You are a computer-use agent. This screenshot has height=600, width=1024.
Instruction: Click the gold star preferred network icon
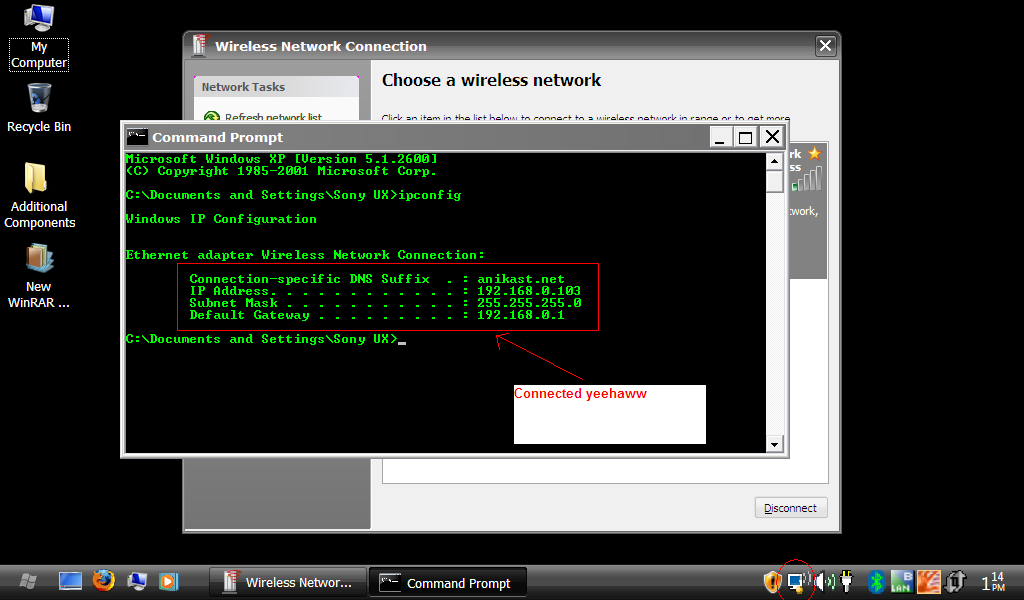[x=814, y=154]
